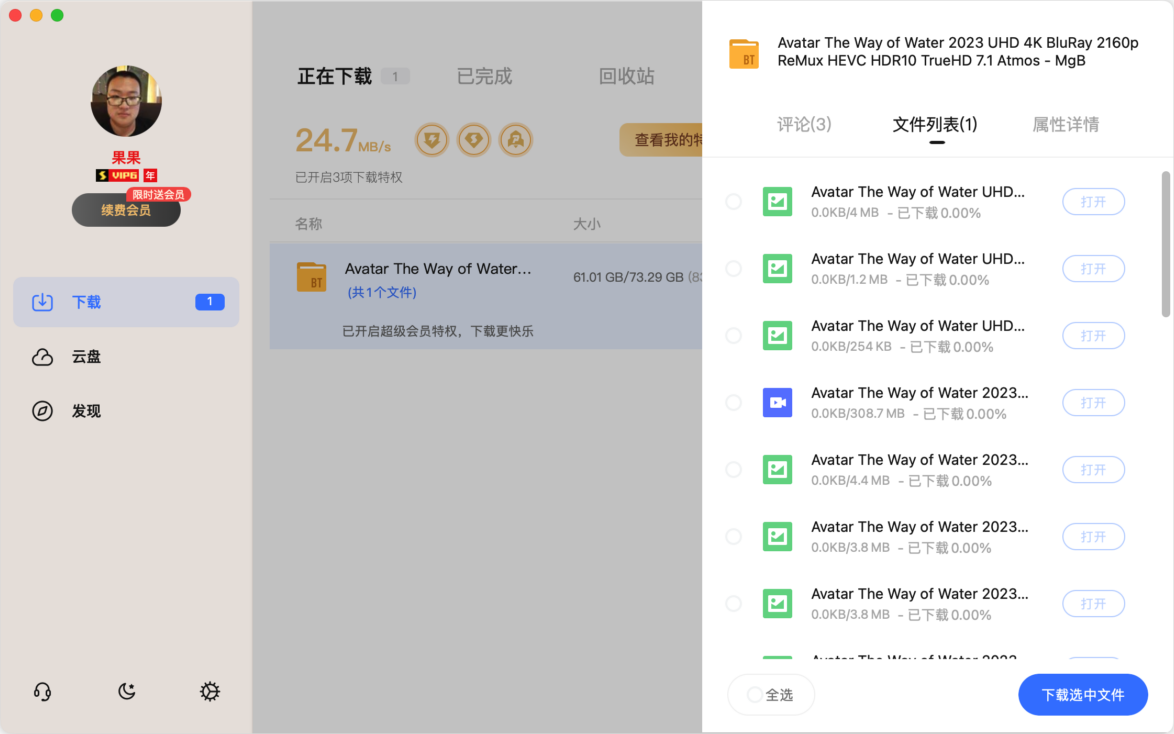Screen dimensions: 1174x734
Task: Select the 308.7 MB video file's checkbox
Action: tap(734, 403)
